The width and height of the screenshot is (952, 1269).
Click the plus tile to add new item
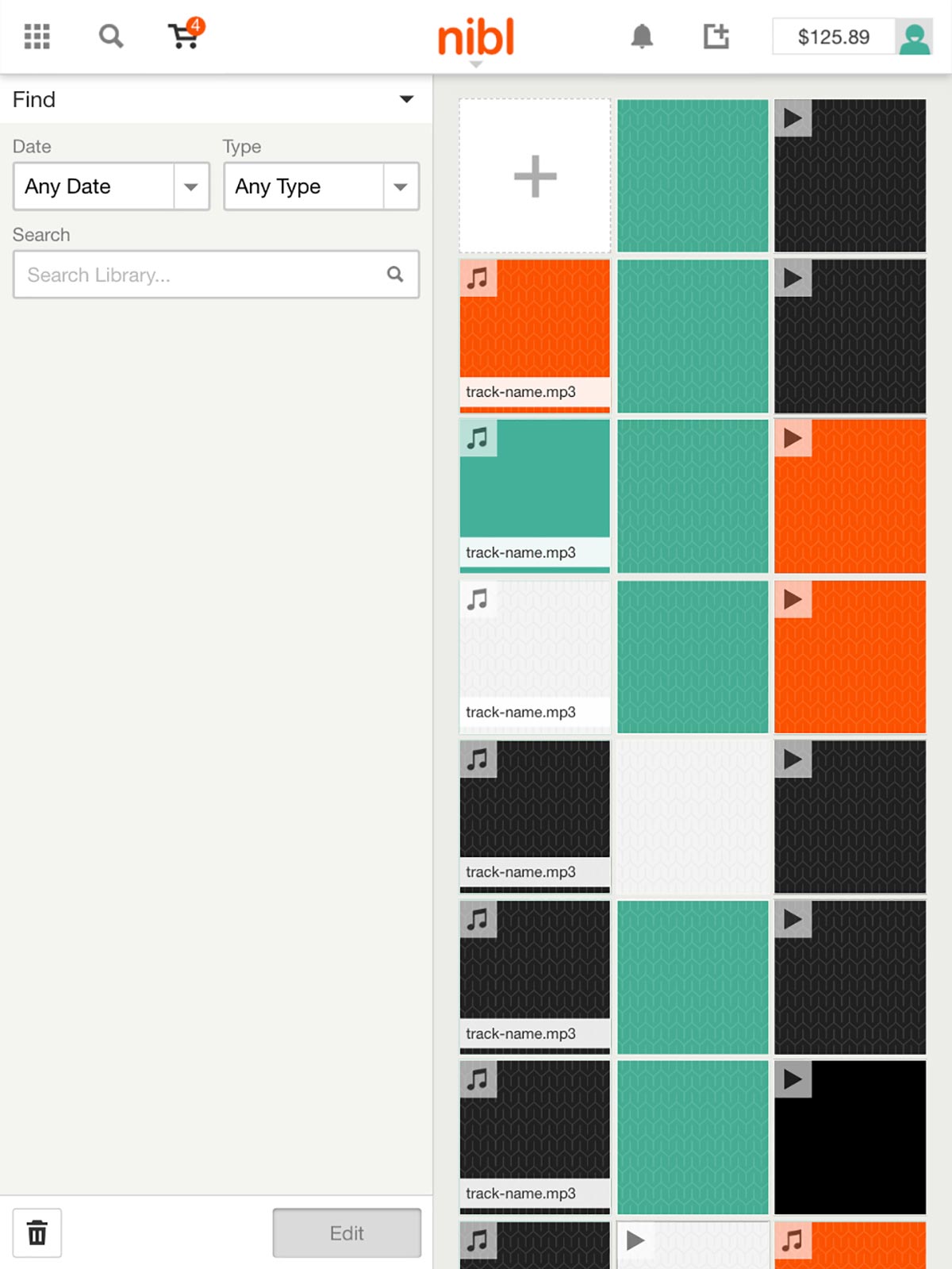coord(535,175)
